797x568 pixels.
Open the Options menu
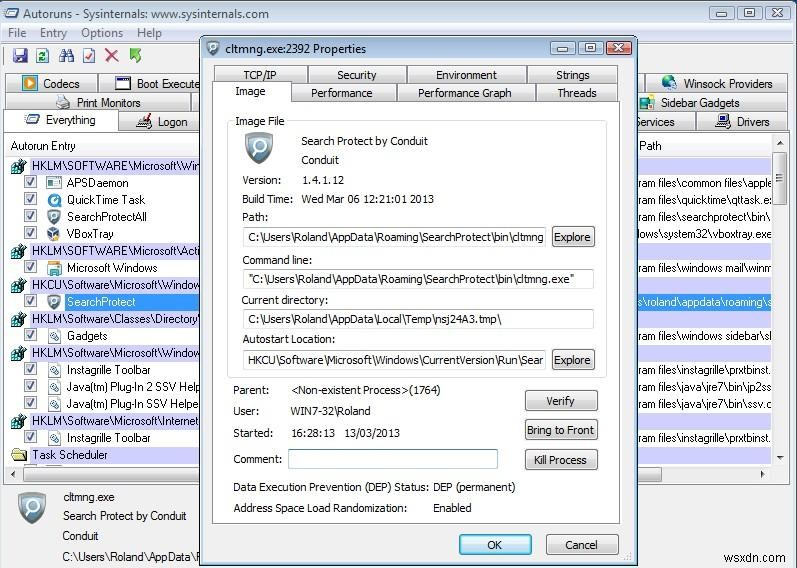pyautogui.click(x=102, y=33)
